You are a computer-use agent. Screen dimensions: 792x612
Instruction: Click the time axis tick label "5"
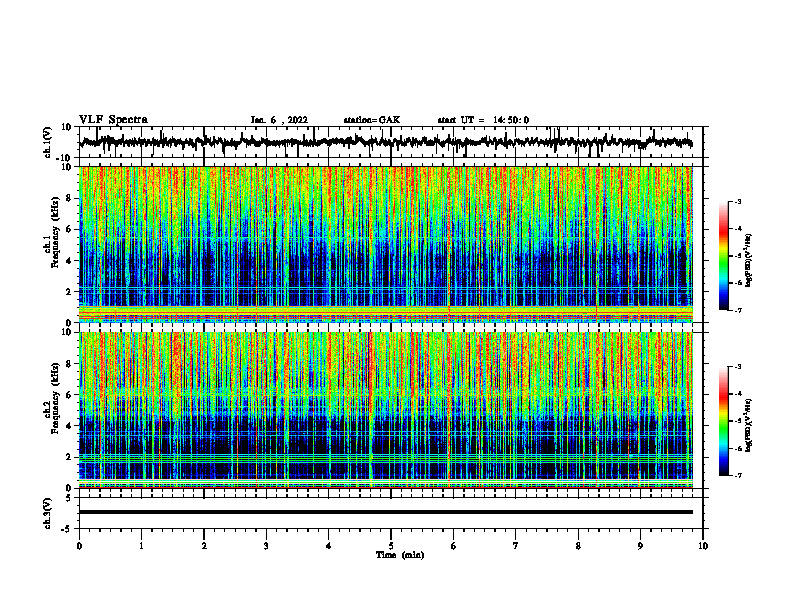[x=391, y=546]
